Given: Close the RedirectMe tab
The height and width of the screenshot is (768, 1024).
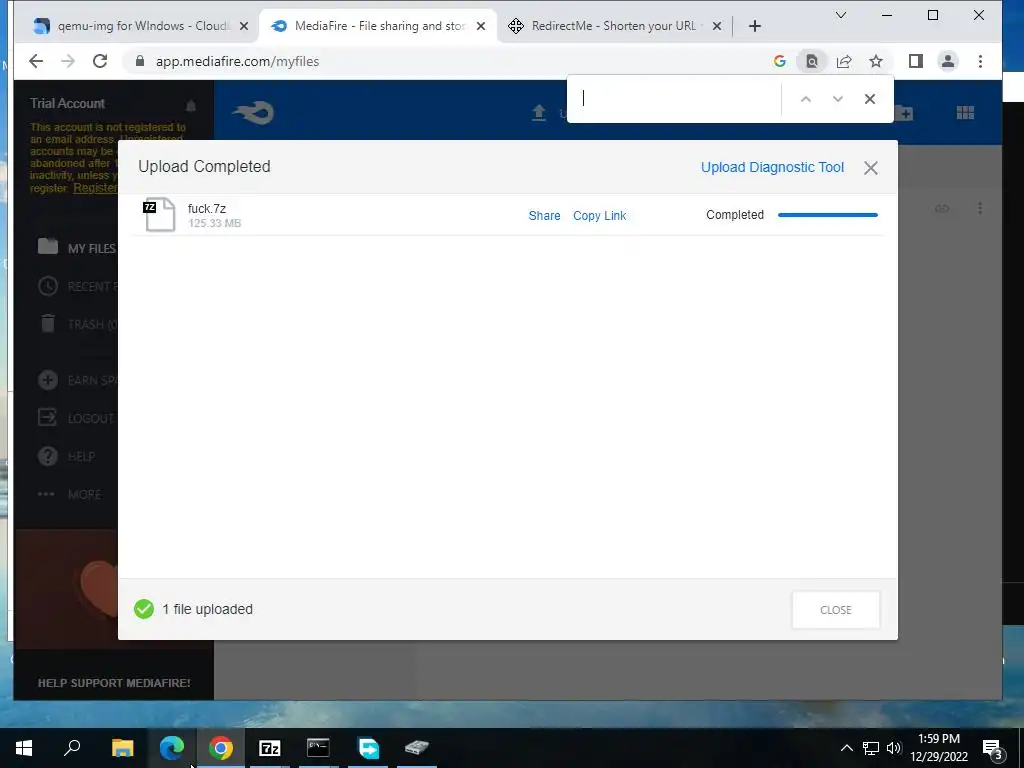Looking at the screenshot, I should coord(716,26).
